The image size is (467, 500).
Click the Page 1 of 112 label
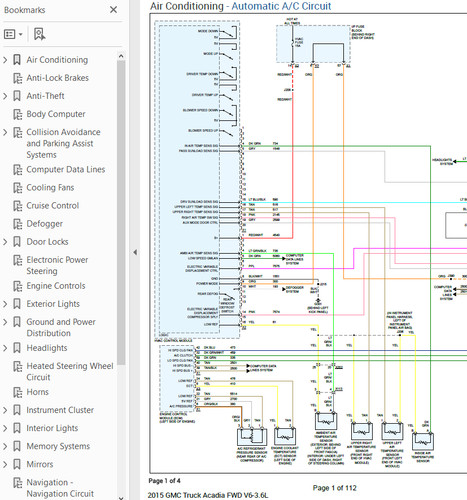coord(335,488)
